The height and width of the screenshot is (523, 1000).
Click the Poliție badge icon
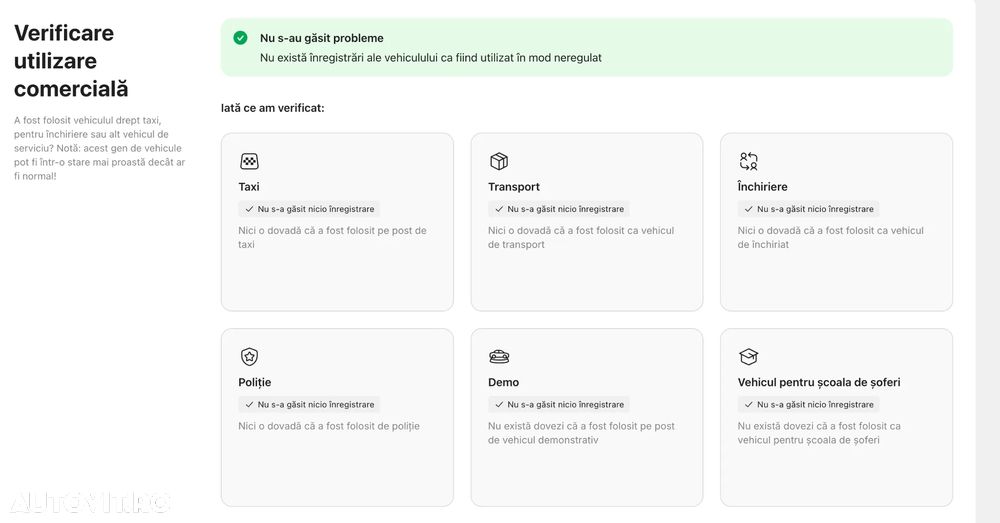[249, 357]
